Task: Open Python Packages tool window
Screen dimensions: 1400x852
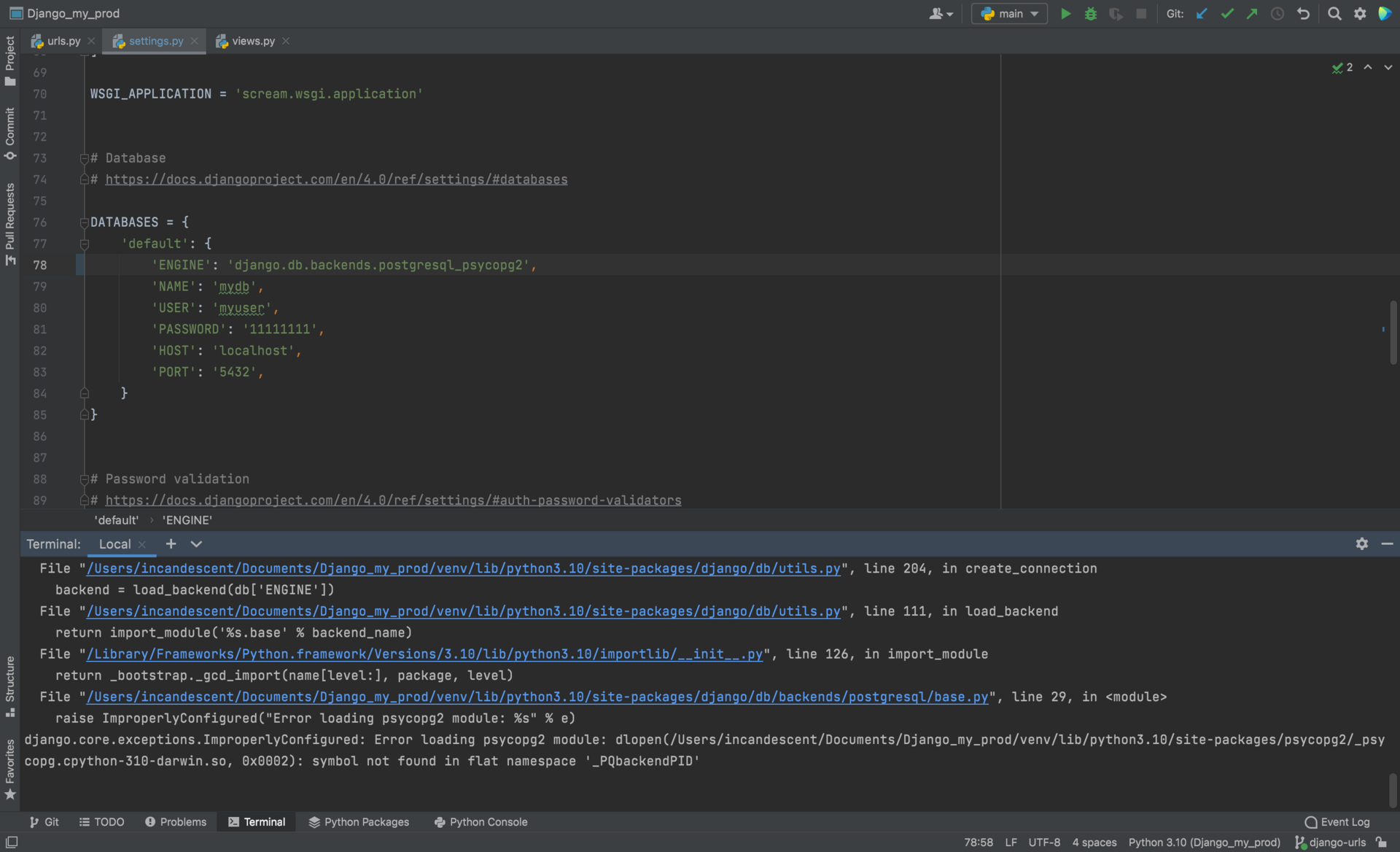Action: click(x=359, y=822)
